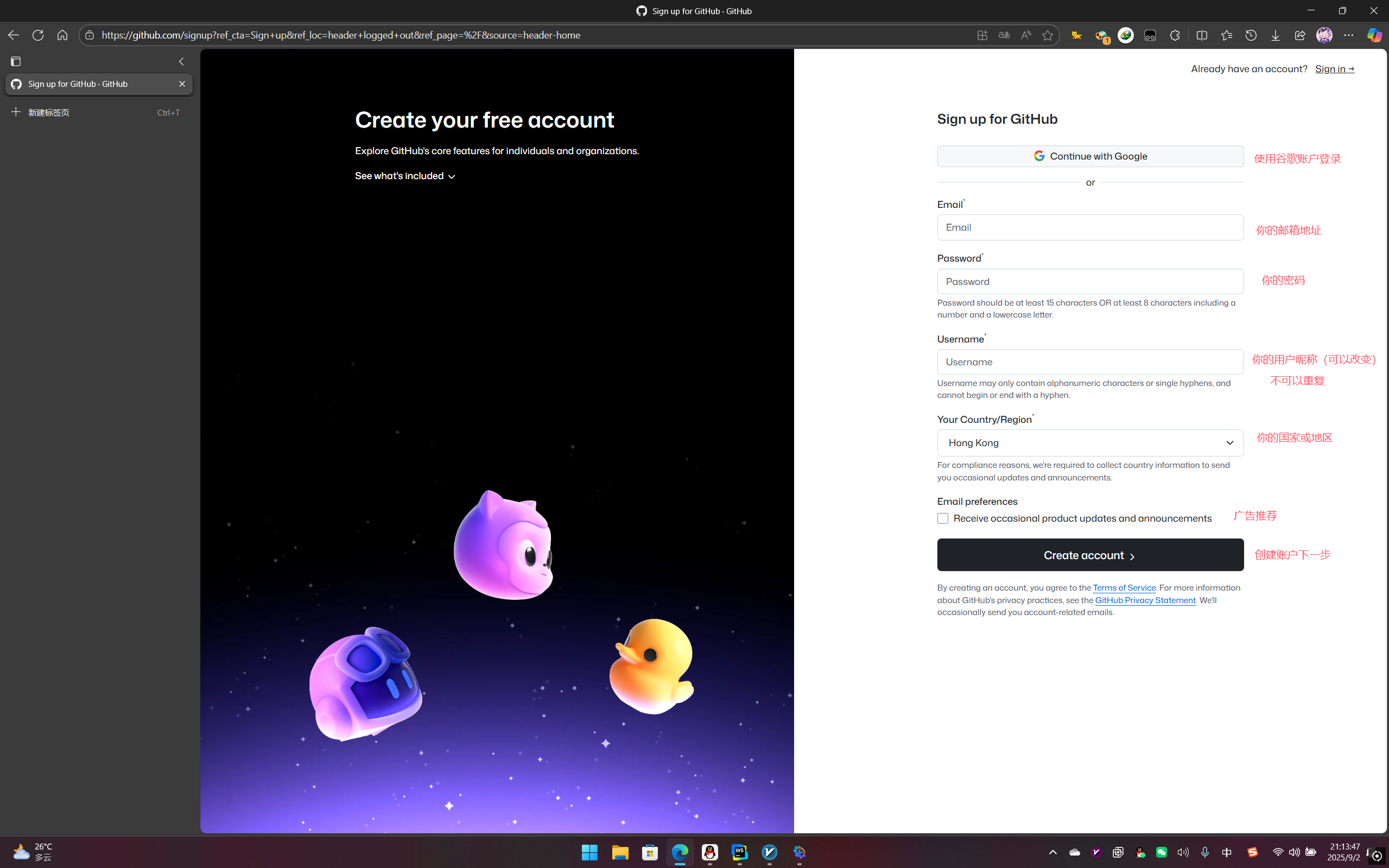Viewport: 1389px width, 868px height.
Task: Select the Sign up for GitHub tab
Action: coord(99,84)
